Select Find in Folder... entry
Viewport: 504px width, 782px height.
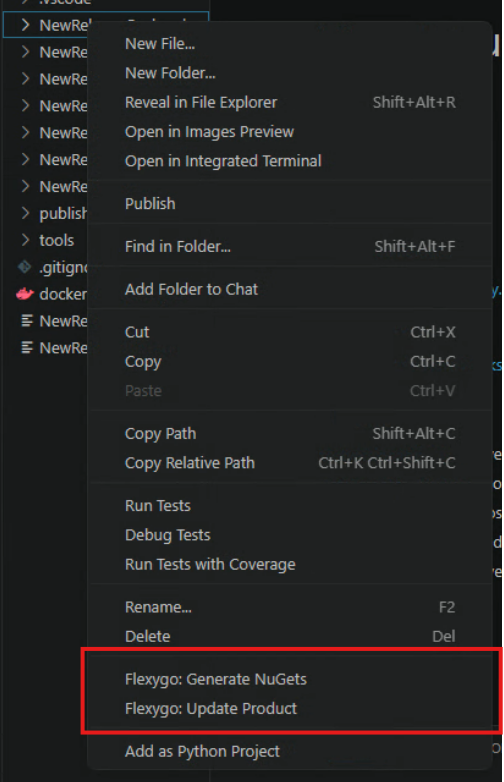click(178, 246)
